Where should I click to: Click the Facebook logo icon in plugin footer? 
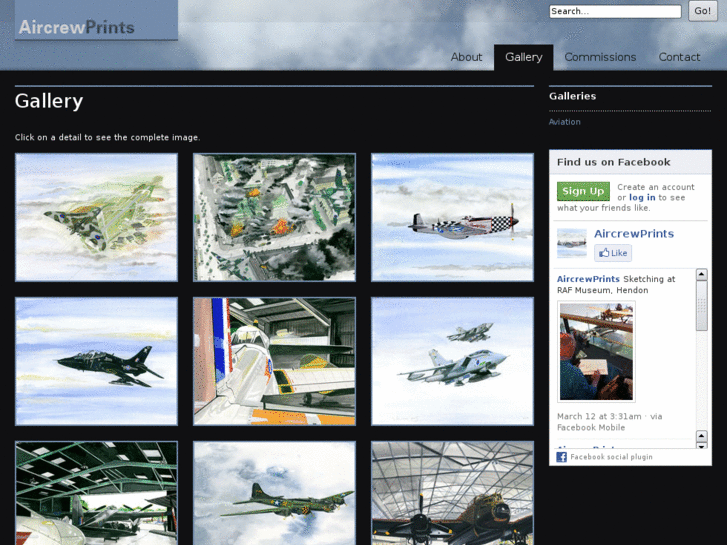[561, 457]
